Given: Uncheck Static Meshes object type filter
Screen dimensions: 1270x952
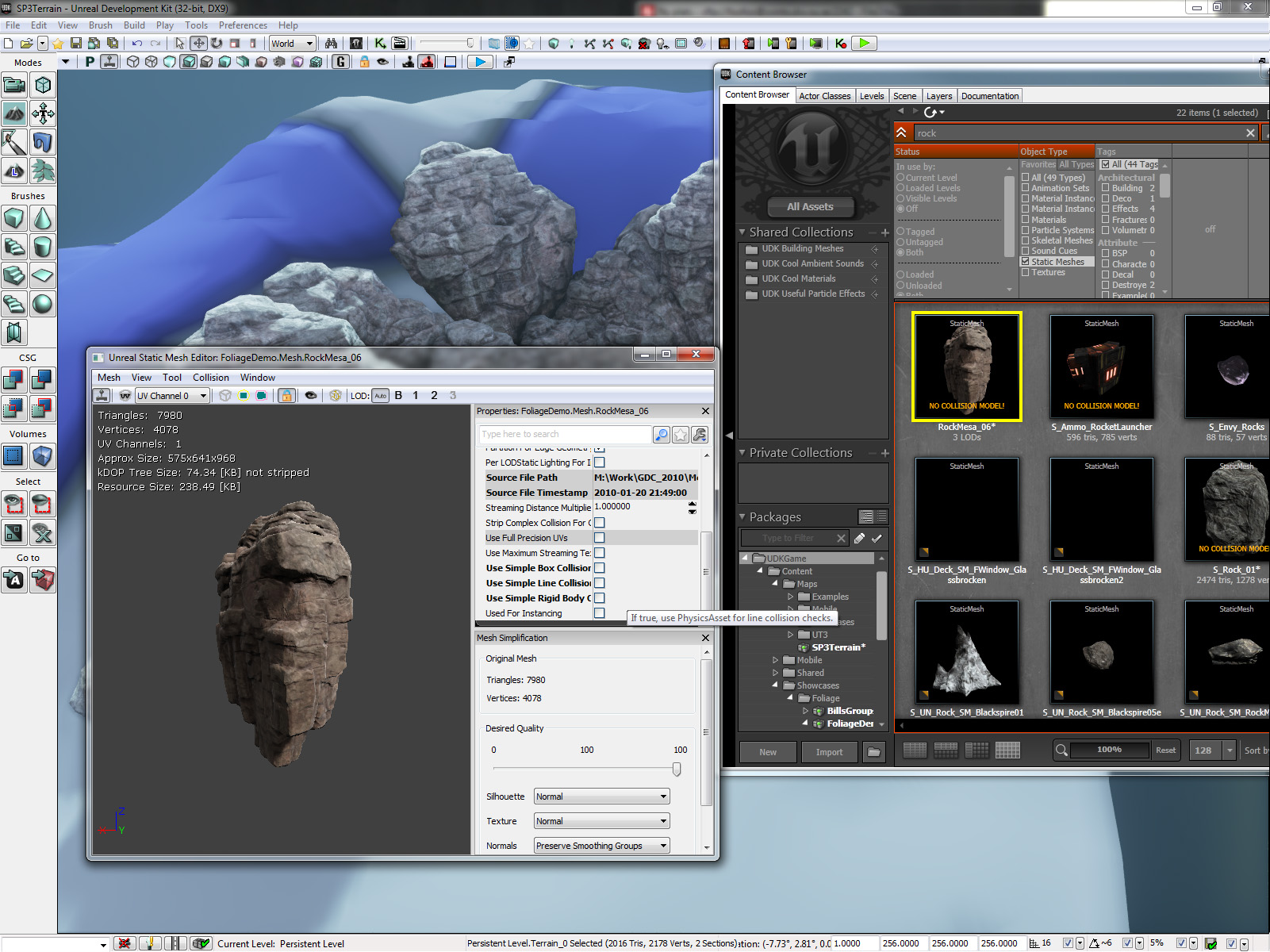Looking at the screenshot, I should [x=1026, y=262].
